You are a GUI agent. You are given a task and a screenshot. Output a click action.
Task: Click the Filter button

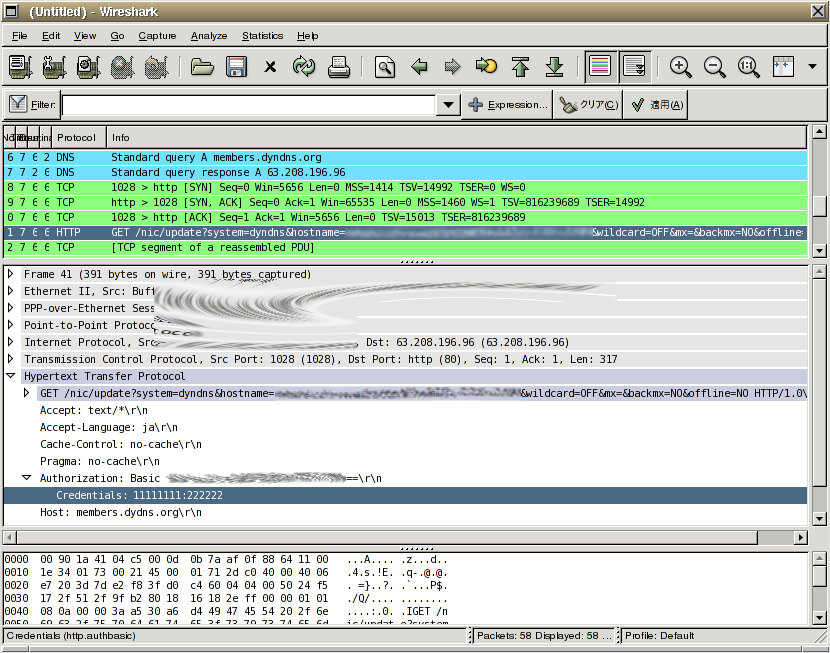tap(32, 105)
